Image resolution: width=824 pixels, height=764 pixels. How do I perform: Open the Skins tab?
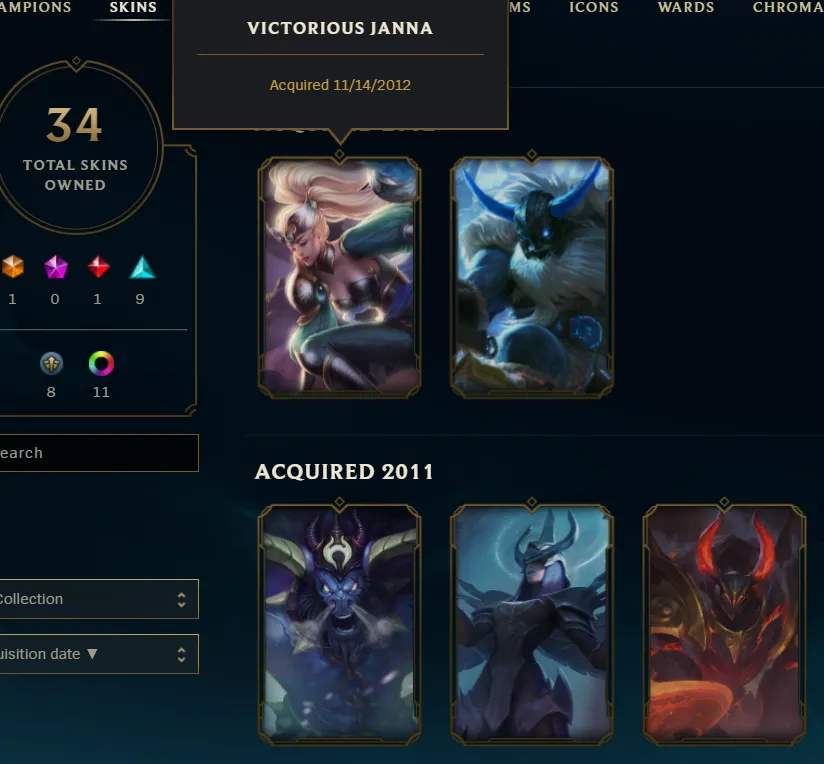133,7
